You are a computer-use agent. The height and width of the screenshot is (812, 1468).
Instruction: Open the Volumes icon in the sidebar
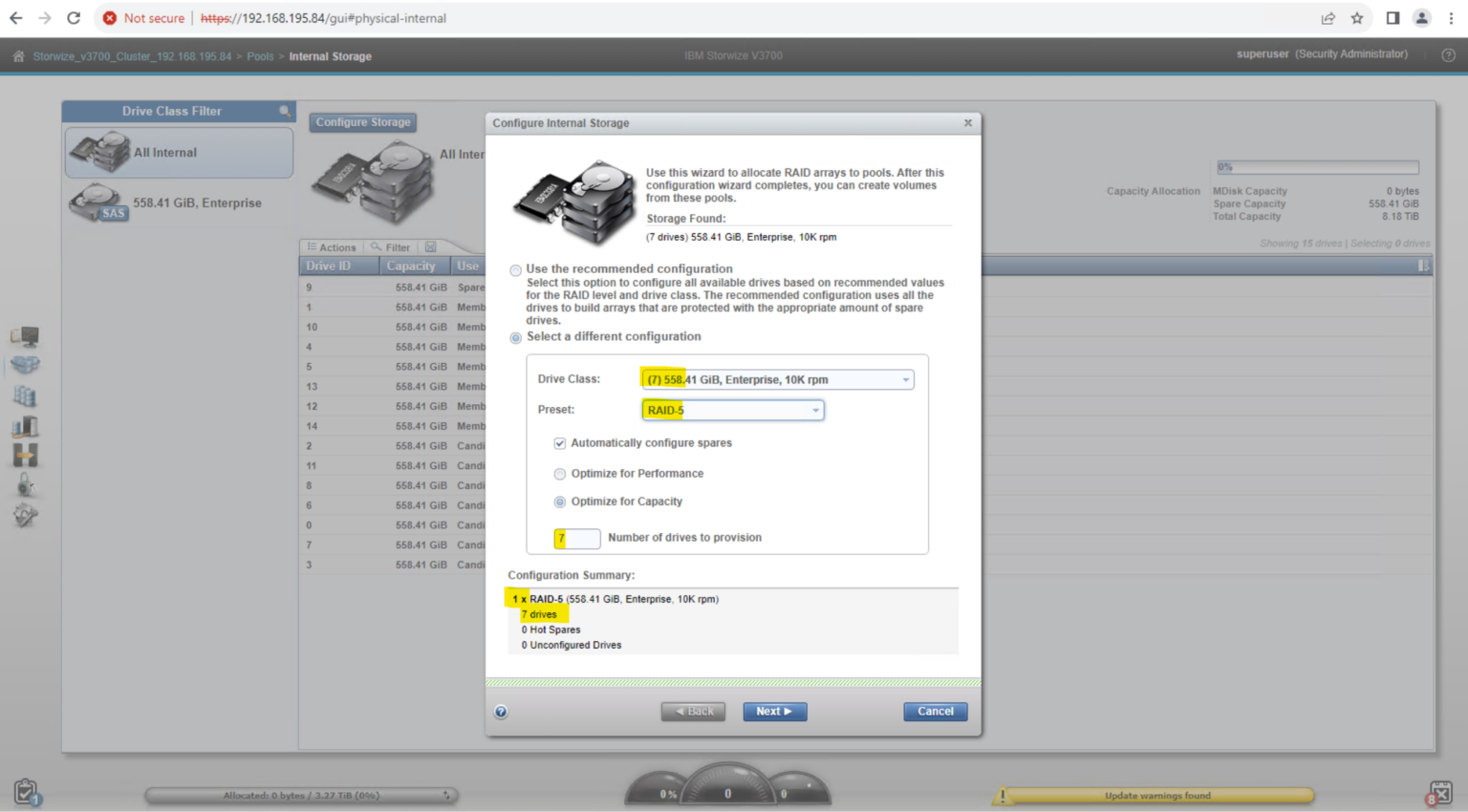click(25, 395)
